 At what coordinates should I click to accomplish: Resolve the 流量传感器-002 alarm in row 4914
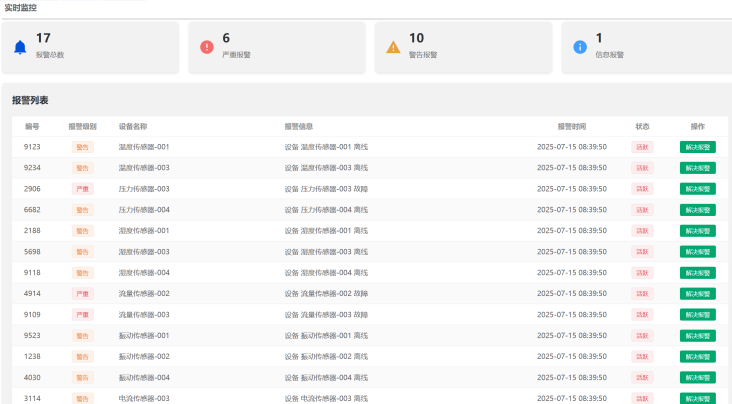coord(697,294)
